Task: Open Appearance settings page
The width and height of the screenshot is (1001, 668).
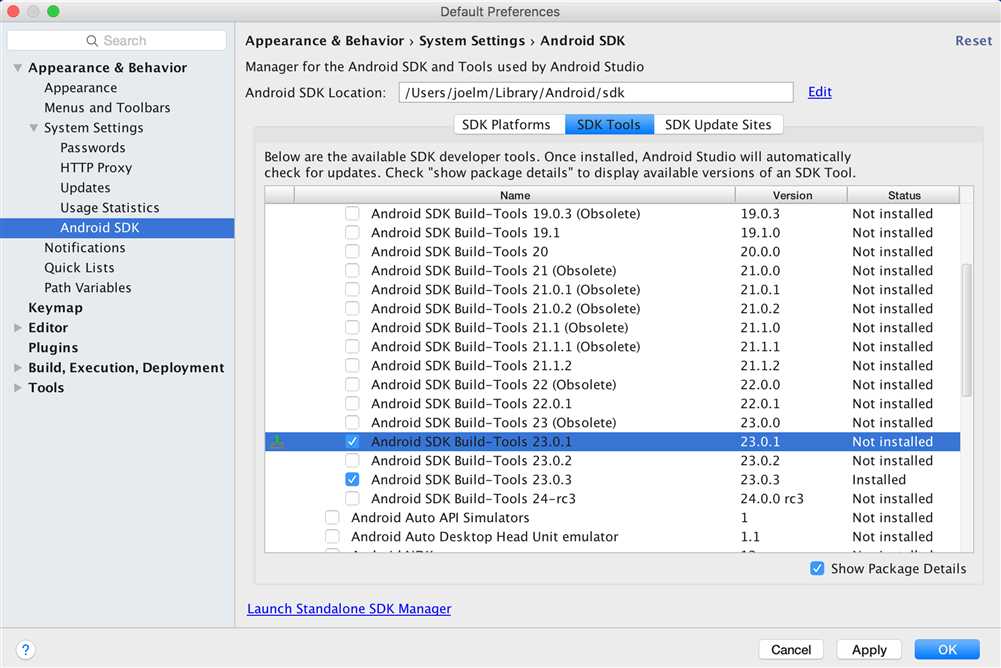Action: 80,87
